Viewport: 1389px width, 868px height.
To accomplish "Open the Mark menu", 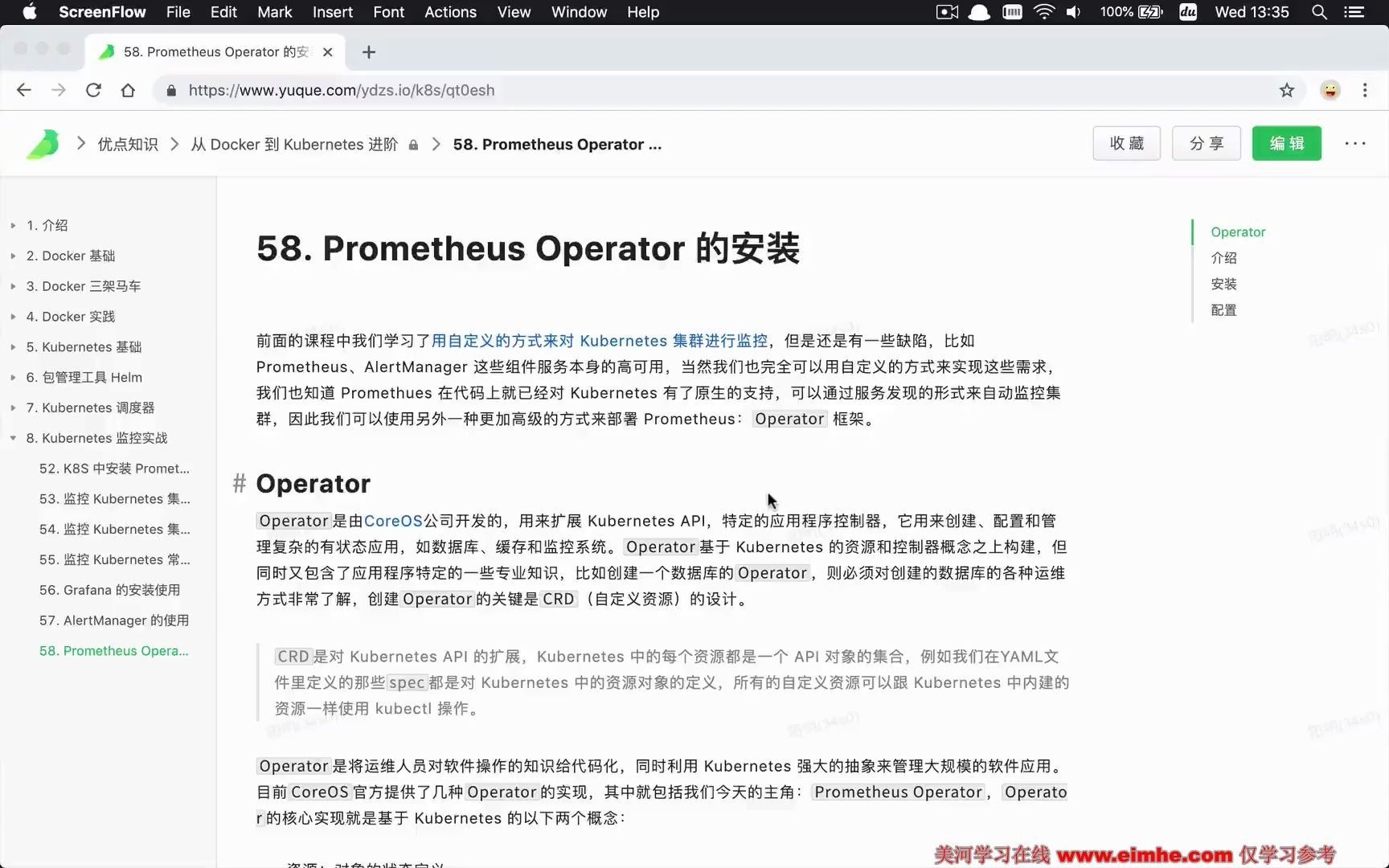I will coord(274,12).
